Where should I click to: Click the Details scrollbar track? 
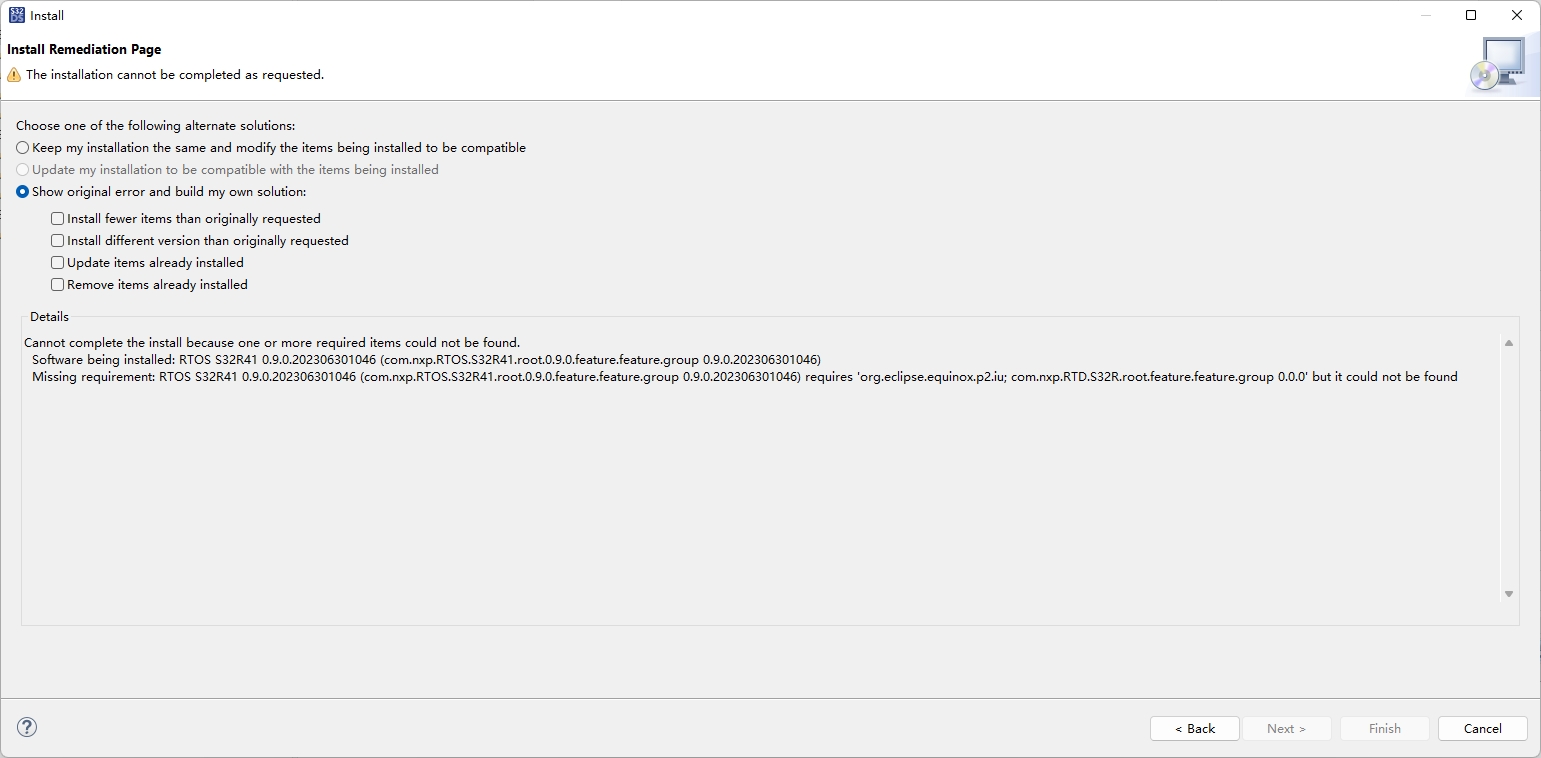[x=1508, y=470]
